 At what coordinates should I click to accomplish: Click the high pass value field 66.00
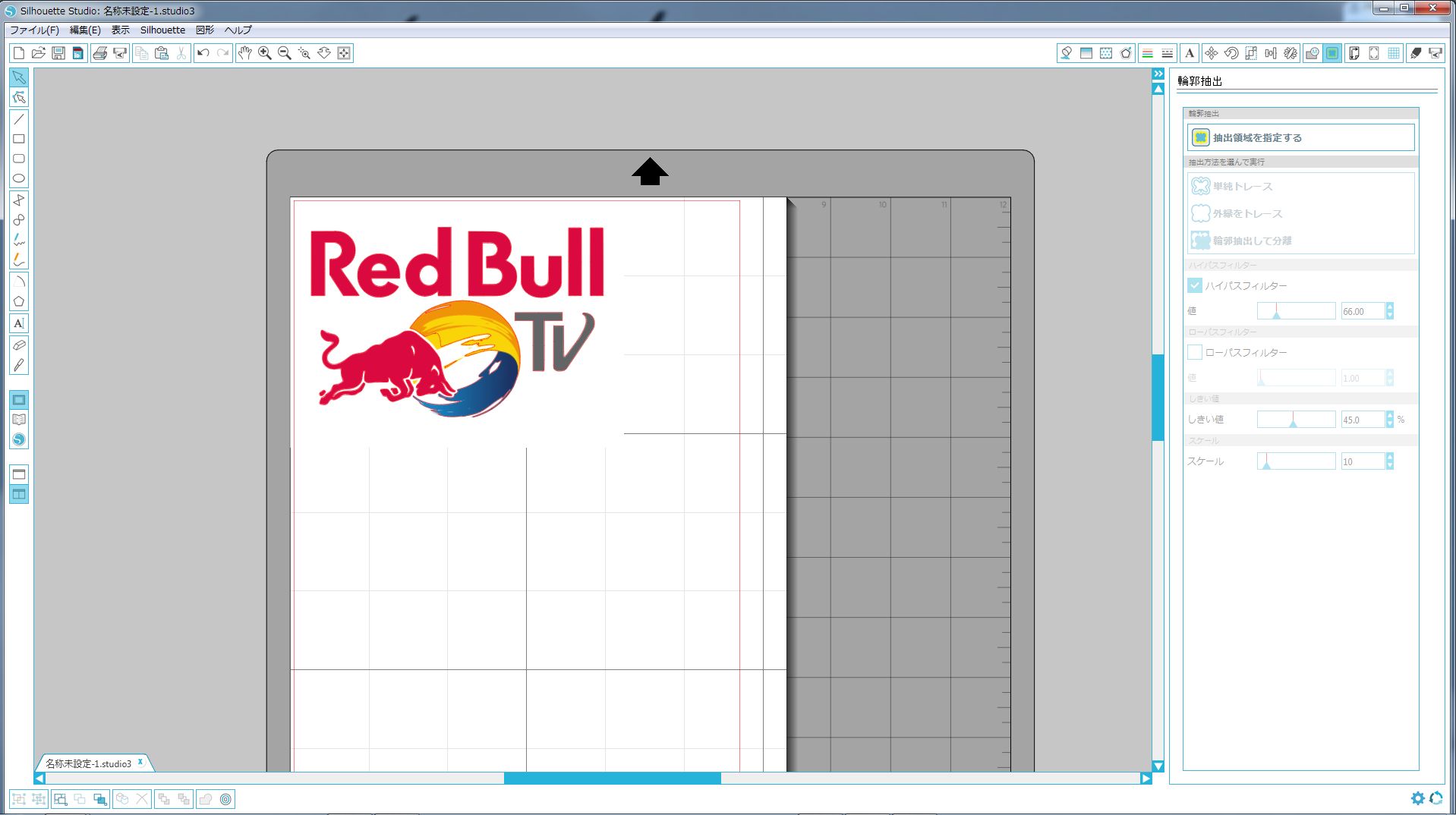1363,311
